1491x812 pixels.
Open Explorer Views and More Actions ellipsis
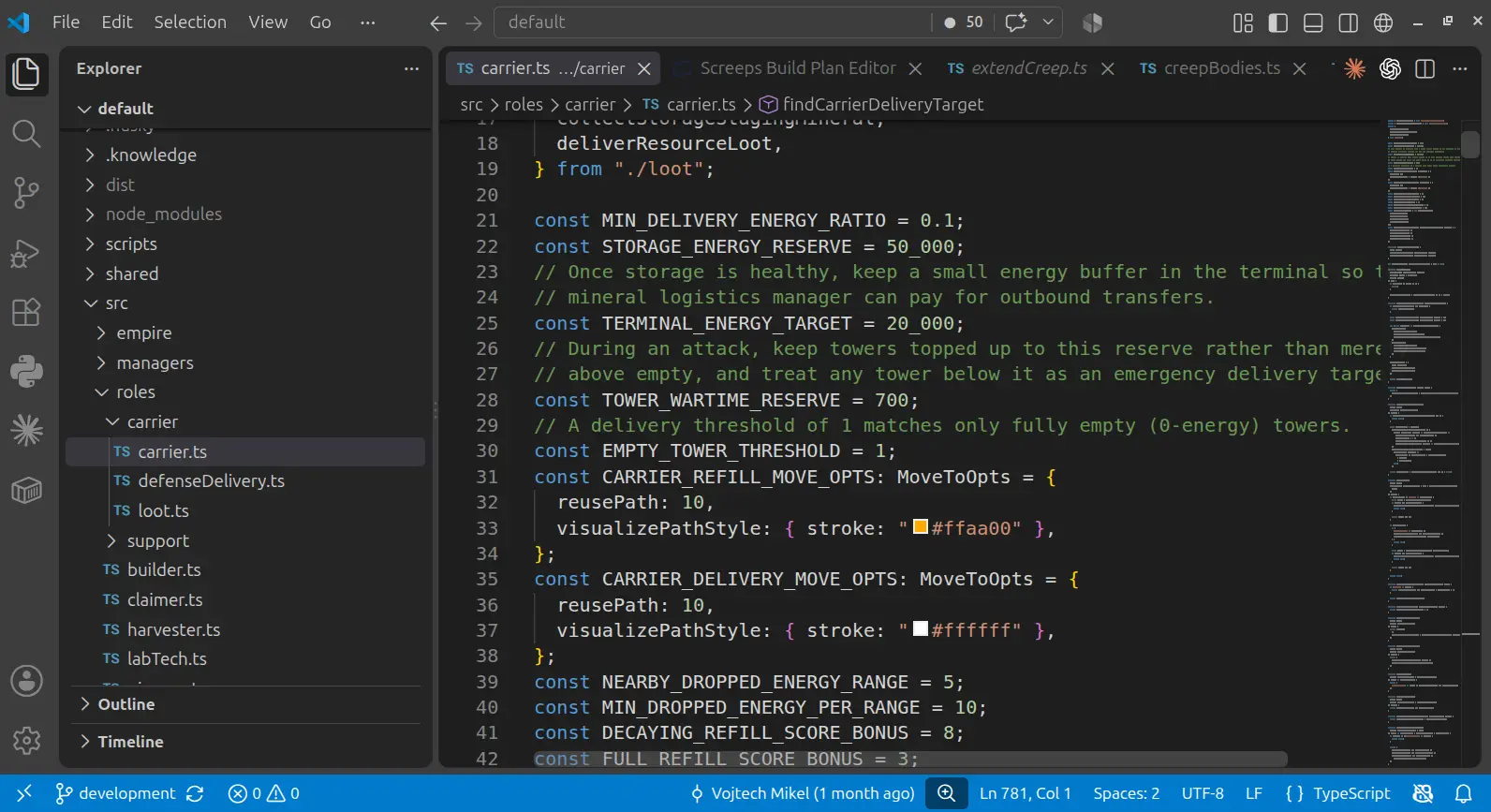coord(411,68)
